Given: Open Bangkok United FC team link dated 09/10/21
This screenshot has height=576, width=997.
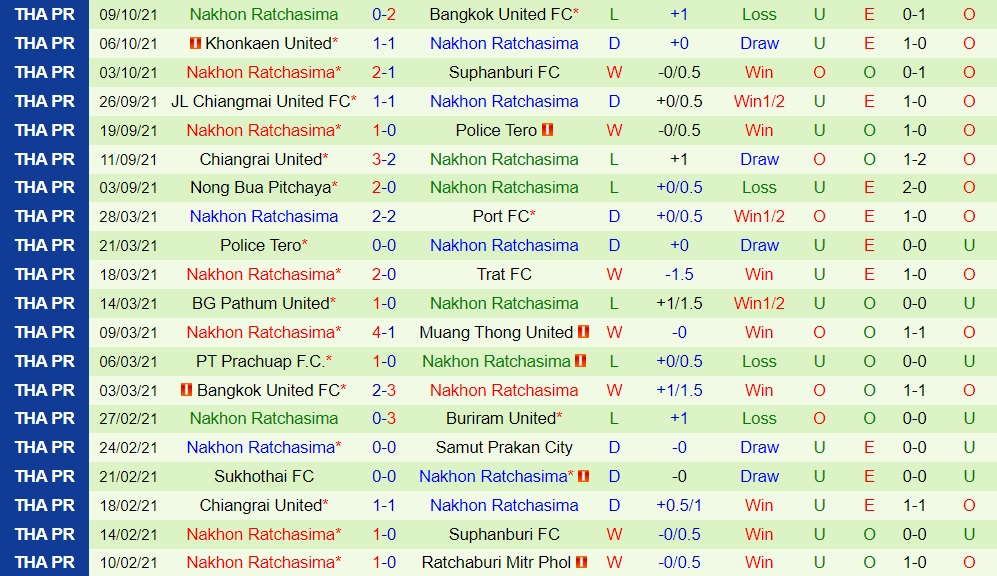Looking at the screenshot, I should pos(501,14).
